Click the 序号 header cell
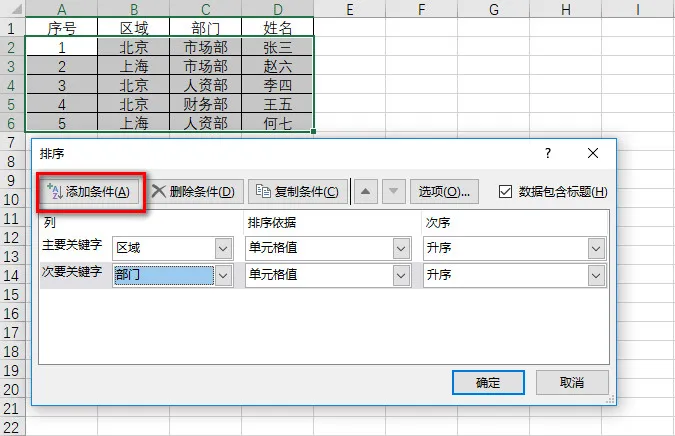This screenshot has width=675, height=436. [x=62, y=28]
